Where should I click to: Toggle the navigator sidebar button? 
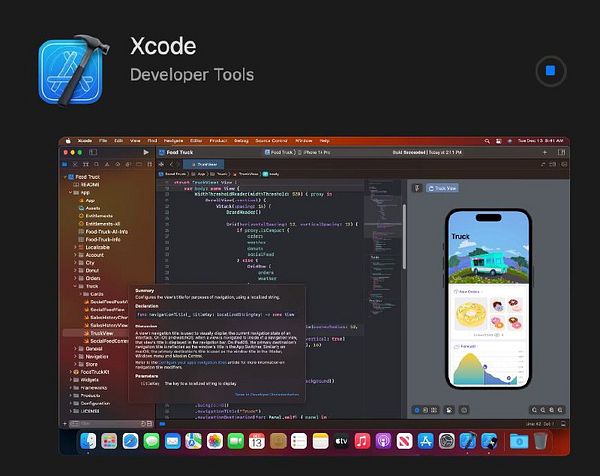[x=93, y=152]
